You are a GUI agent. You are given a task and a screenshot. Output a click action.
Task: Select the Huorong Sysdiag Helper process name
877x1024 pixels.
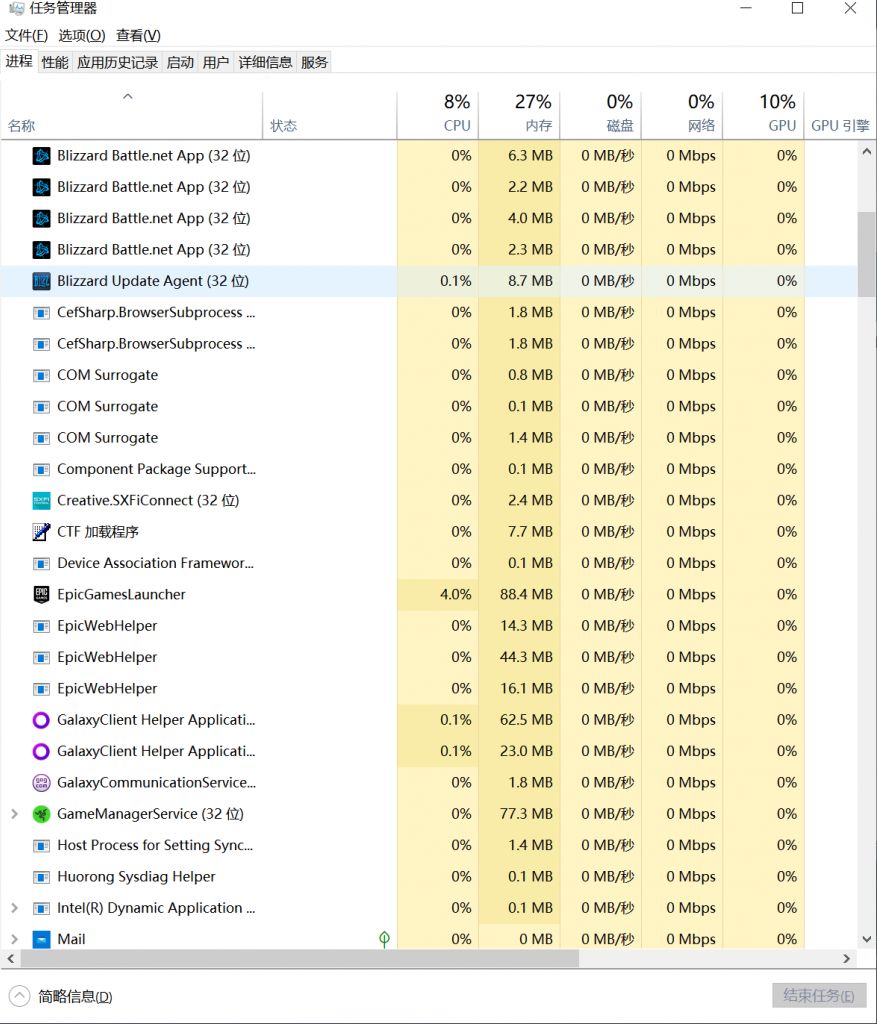point(136,877)
